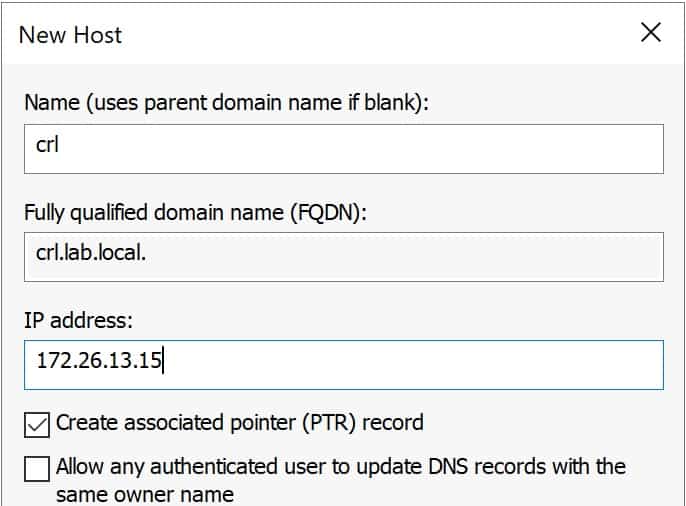This screenshot has width=686, height=506.
Task: Focus the IP address input field
Action: [x=344, y=365]
